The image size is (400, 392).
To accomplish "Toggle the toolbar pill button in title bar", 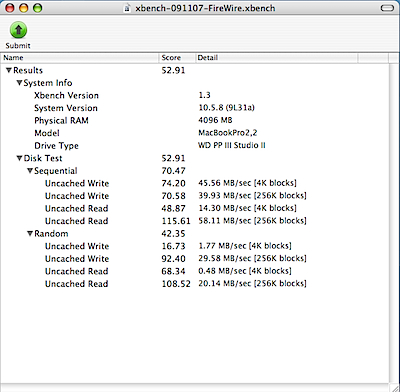I will (387, 8).
